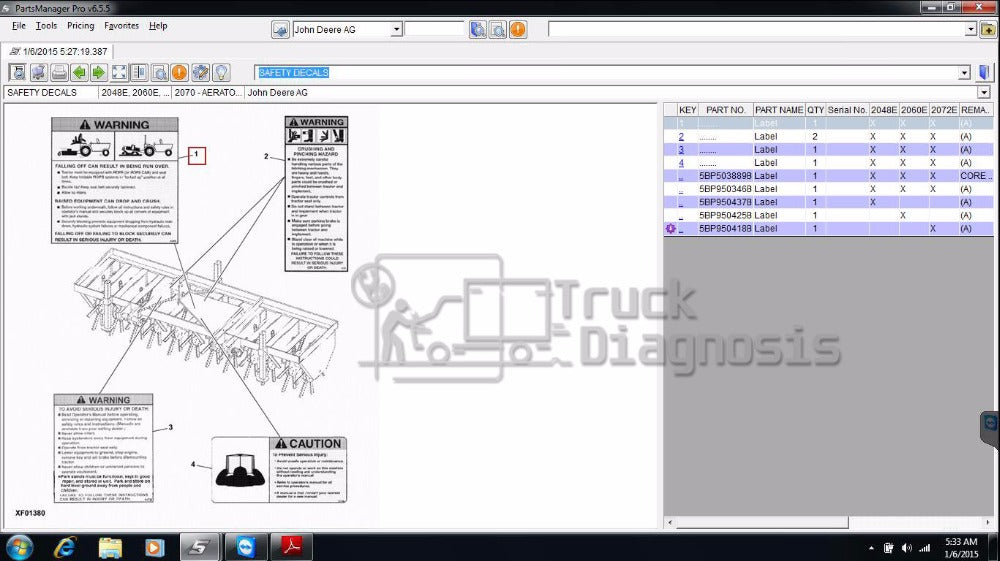Viewport: 1000px width, 561px height.
Task: Click the orange alert icon beside the light bulb
Action: [x=179, y=72]
